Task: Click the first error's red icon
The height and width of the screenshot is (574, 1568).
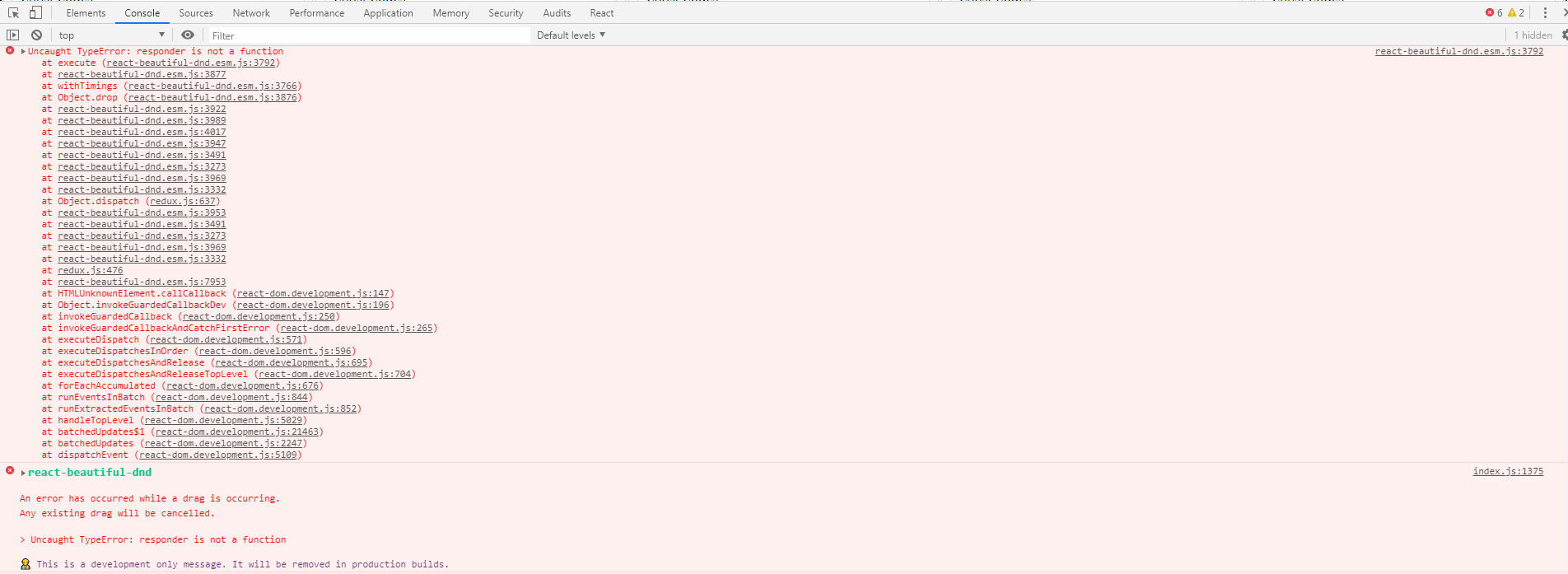Action: pos(10,51)
